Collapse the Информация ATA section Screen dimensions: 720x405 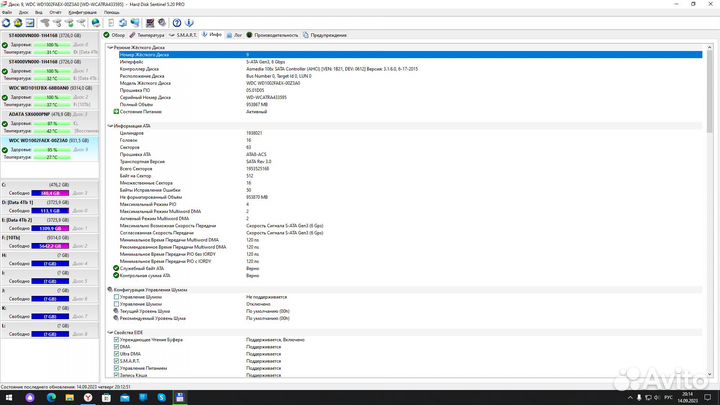[110, 125]
